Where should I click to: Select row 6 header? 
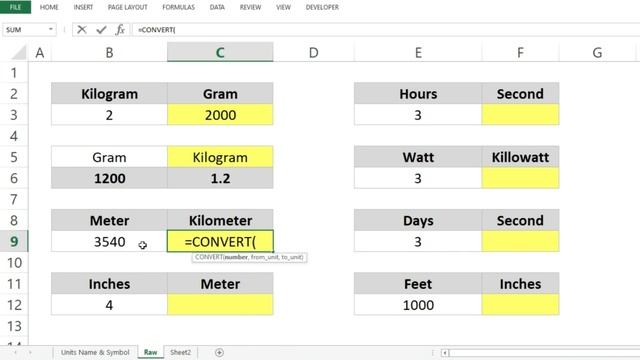pyautogui.click(x=14, y=178)
